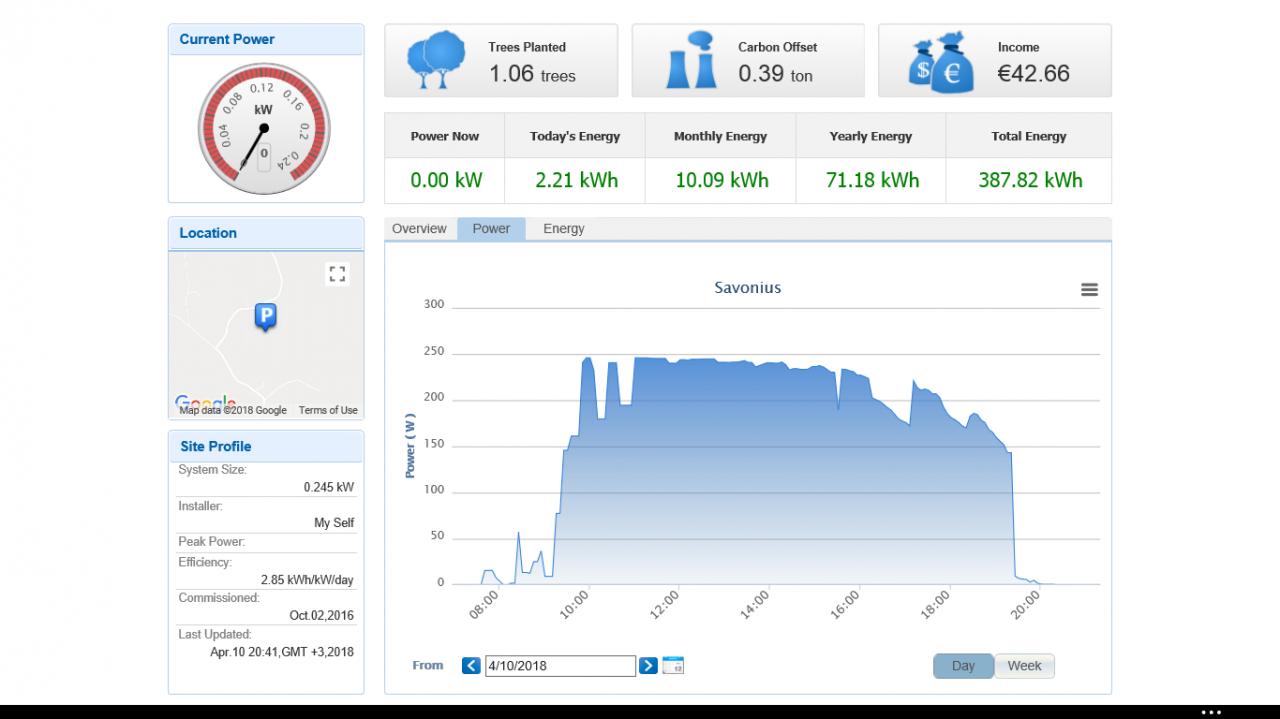Select the Power tab
The width and height of the screenshot is (1280, 719).
[x=491, y=229]
